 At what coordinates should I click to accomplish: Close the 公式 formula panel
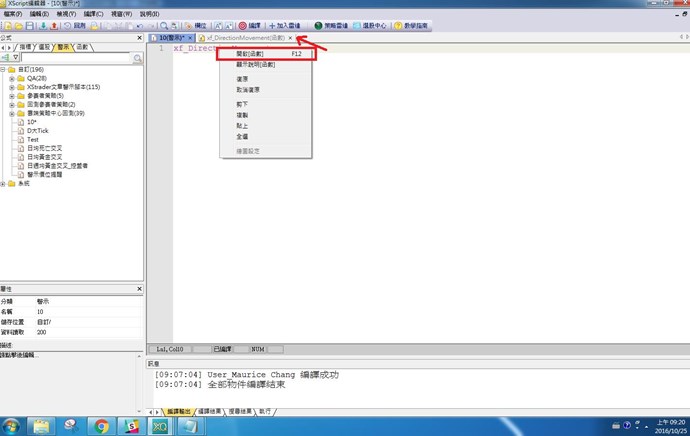139,38
